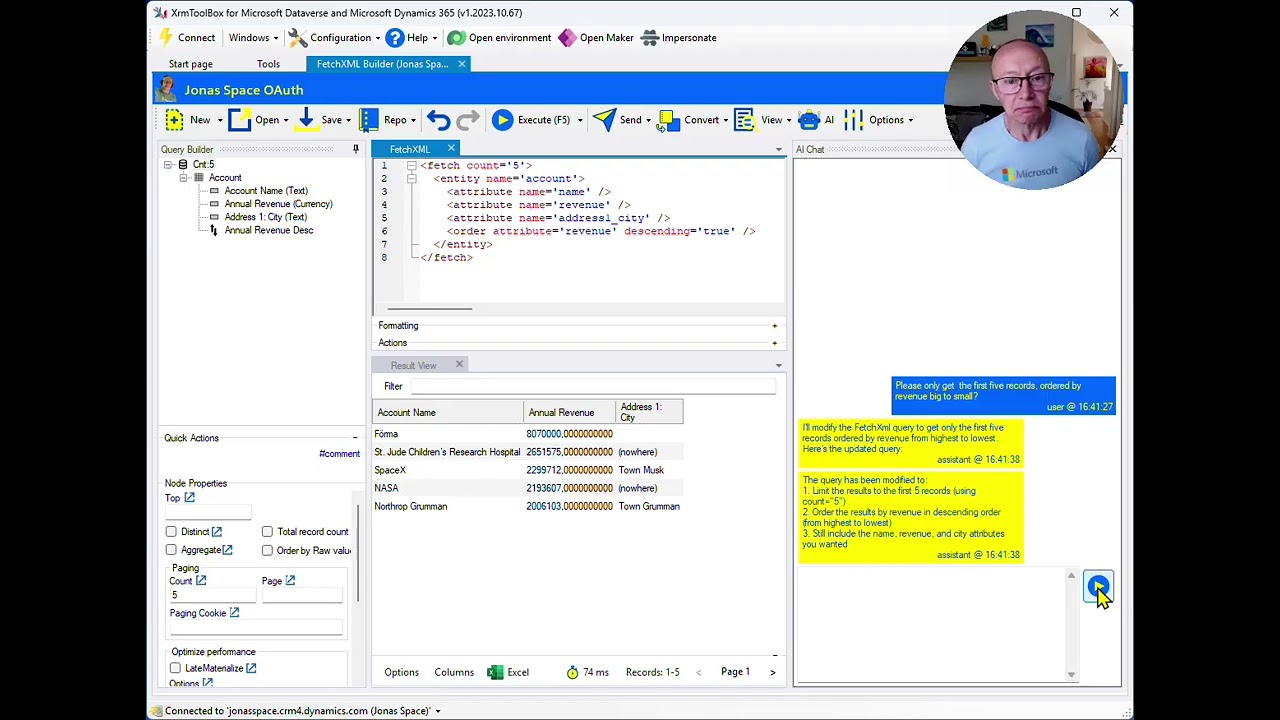Viewport: 1280px width, 720px height.
Task: Click the Impersonate icon
Action: pos(649,38)
